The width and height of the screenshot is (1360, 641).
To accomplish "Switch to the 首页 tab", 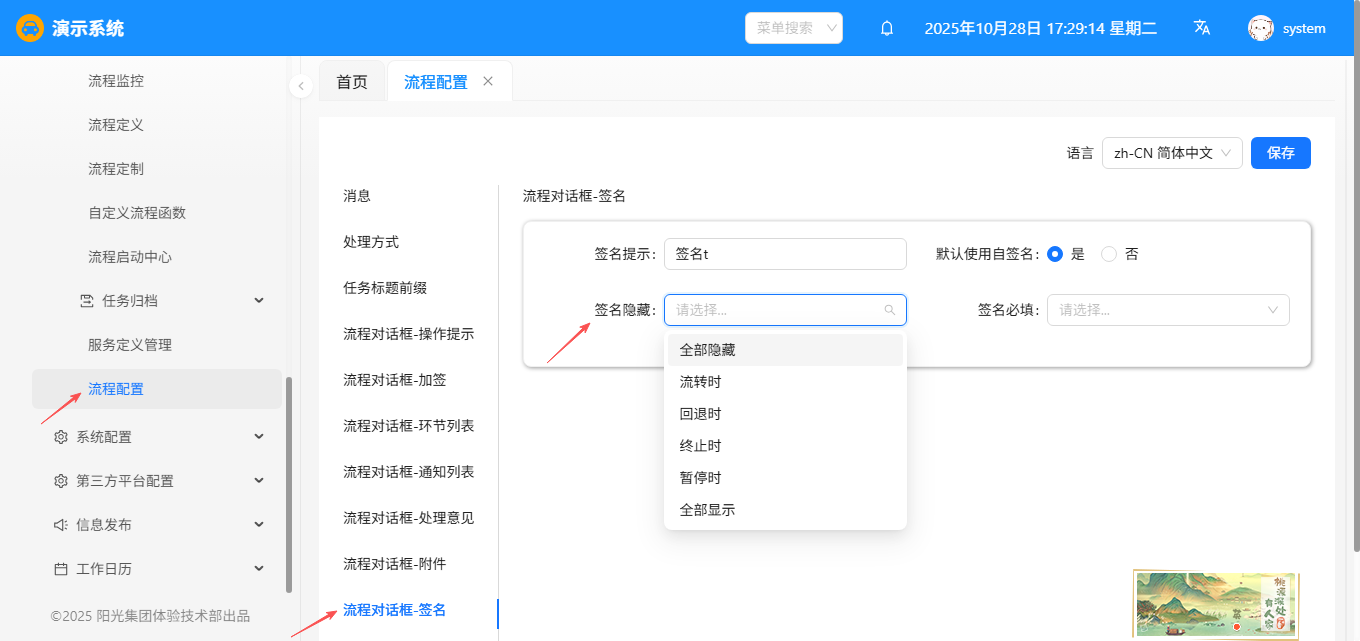I will click(352, 82).
